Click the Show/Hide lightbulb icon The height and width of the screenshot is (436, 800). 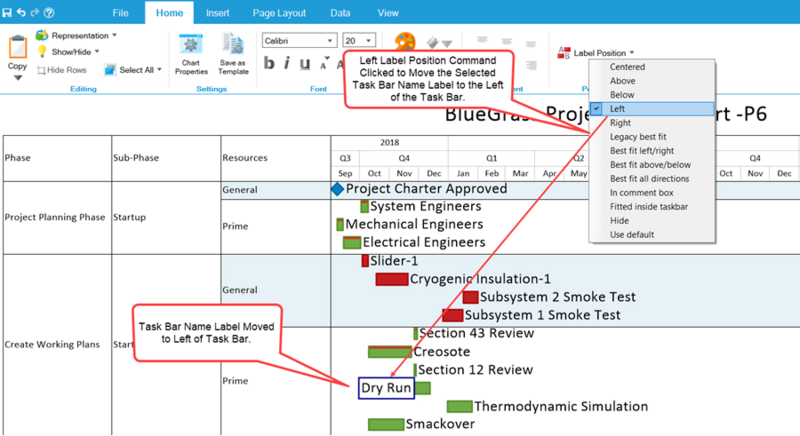pos(42,52)
